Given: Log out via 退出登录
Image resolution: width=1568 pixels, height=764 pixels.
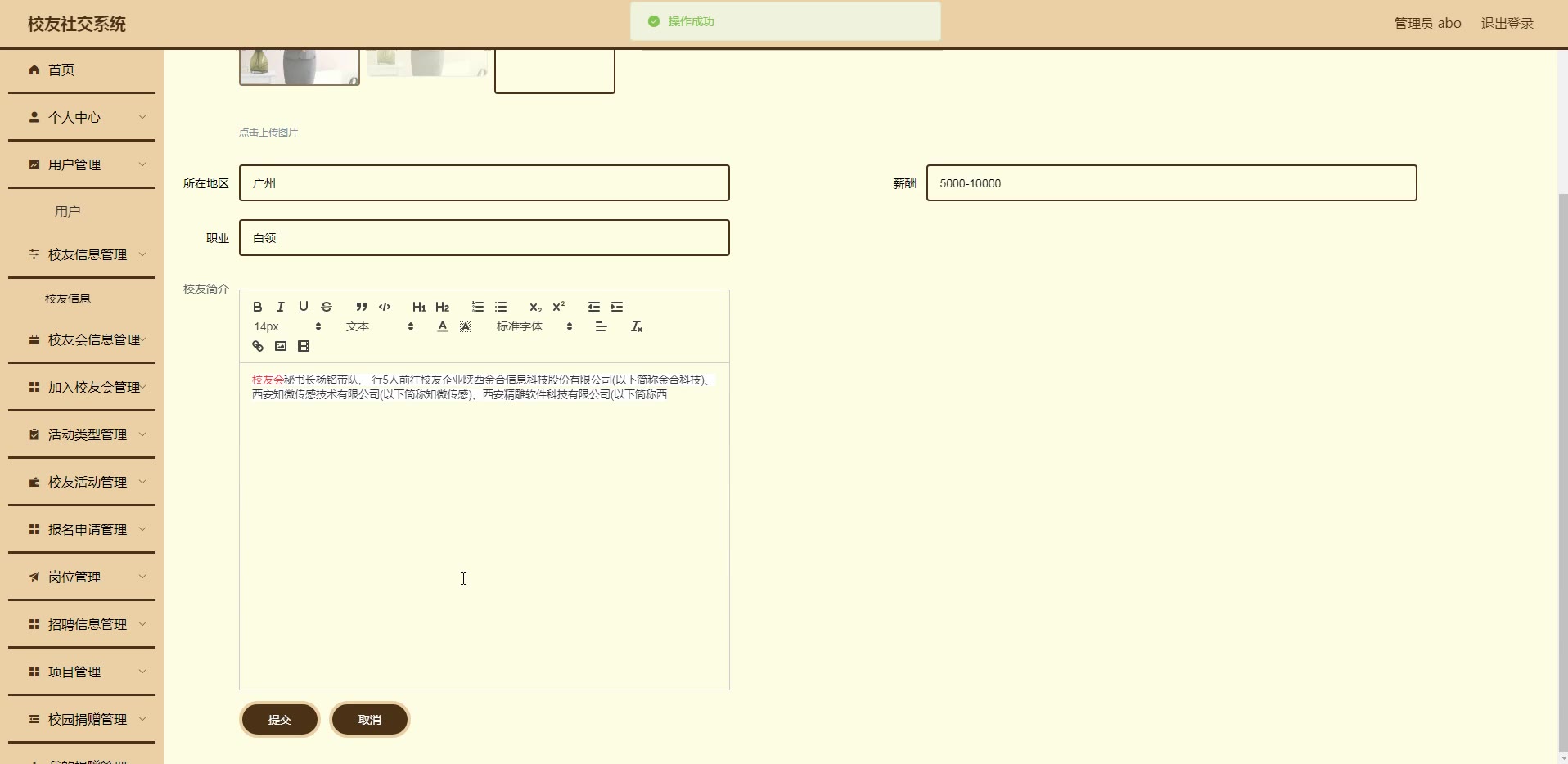Looking at the screenshot, I should [1507, 24].
